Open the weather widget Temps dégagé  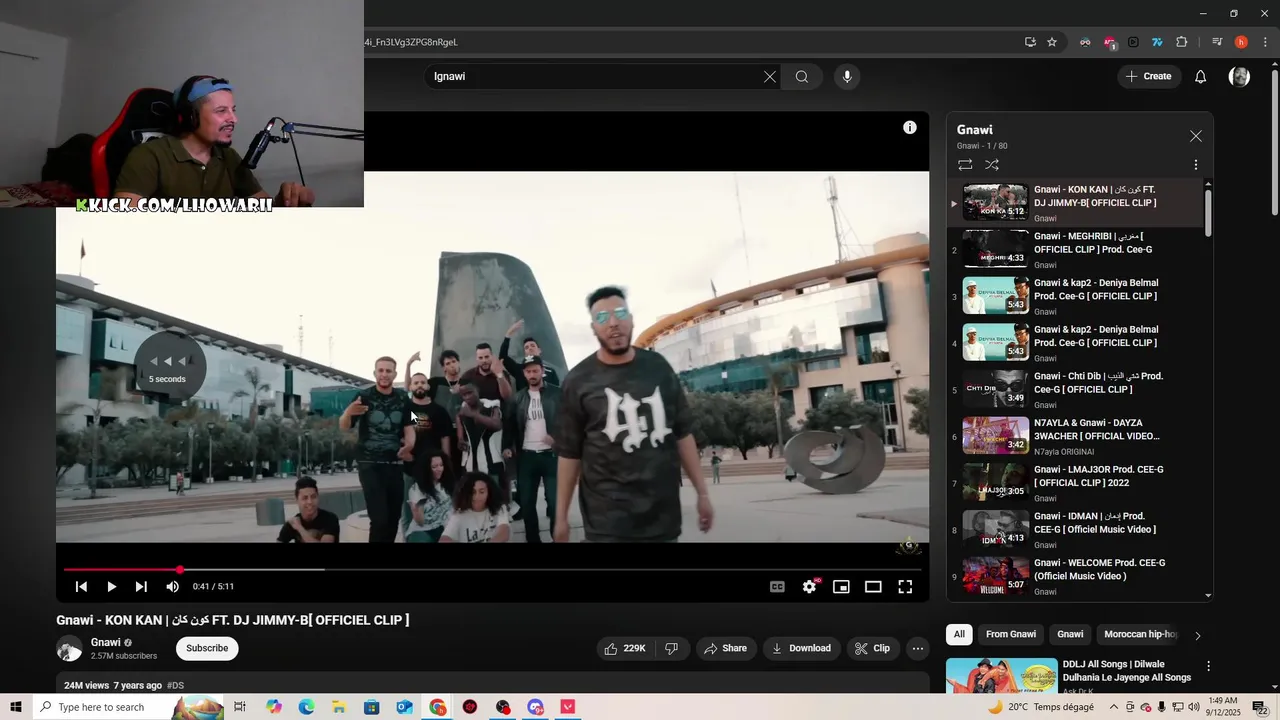pyautogui.click(x=1041, y=707)
